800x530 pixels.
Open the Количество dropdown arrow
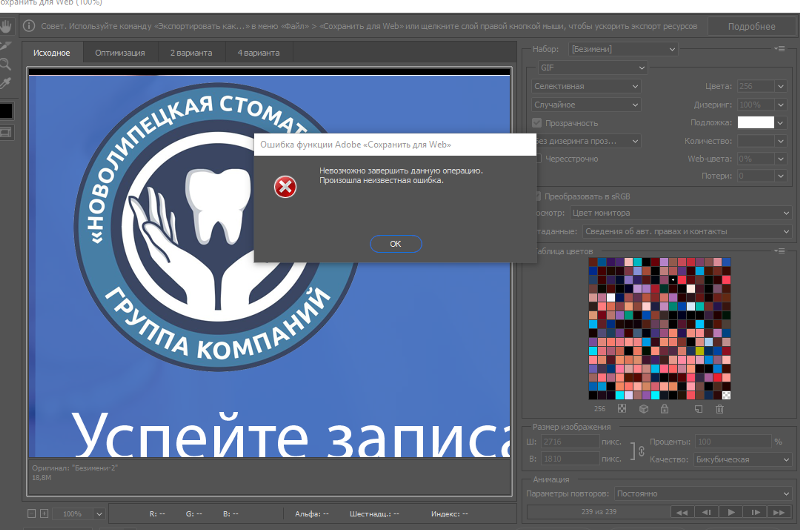(781, 141)
